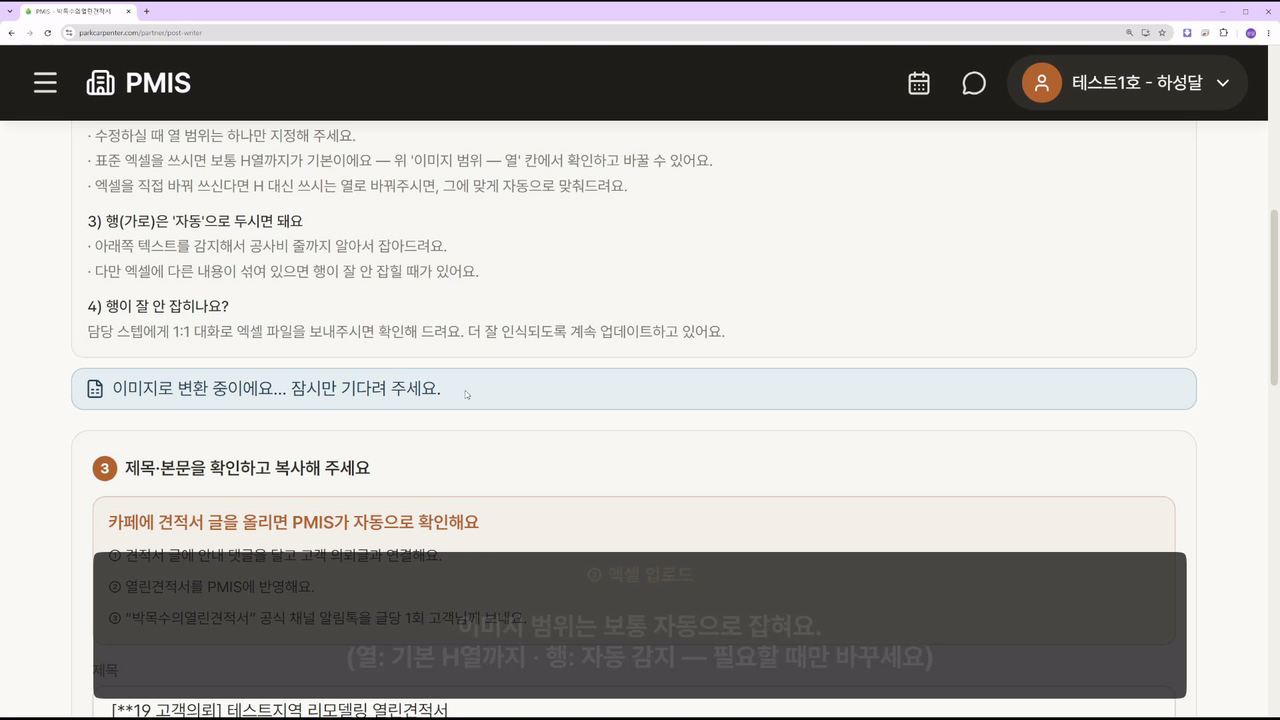Click the '4) 행이 잘 안 잡히나요?' heading
This screenshot has height=720, width=1280.
(x=158, y=306)
